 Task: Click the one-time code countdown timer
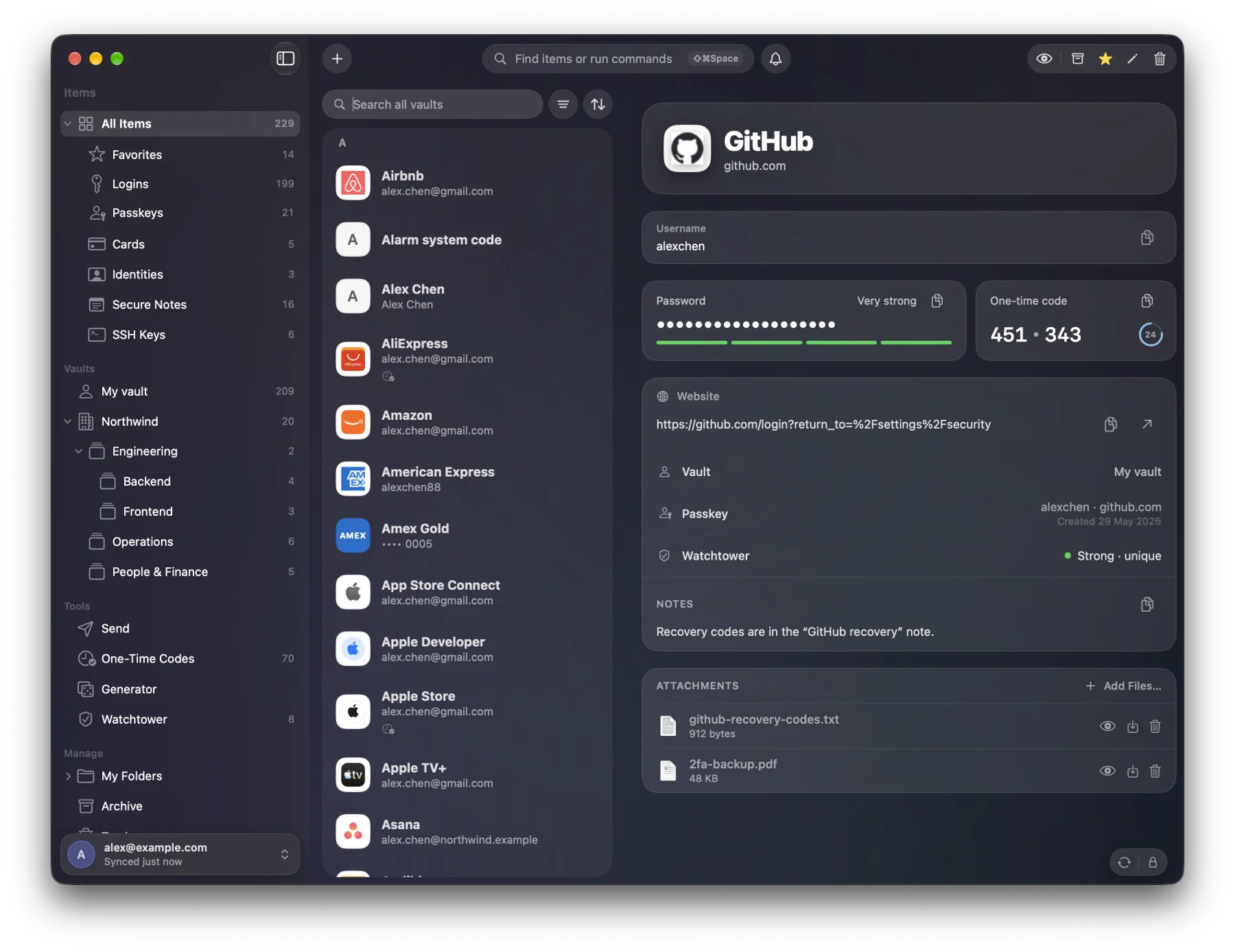1150,335
